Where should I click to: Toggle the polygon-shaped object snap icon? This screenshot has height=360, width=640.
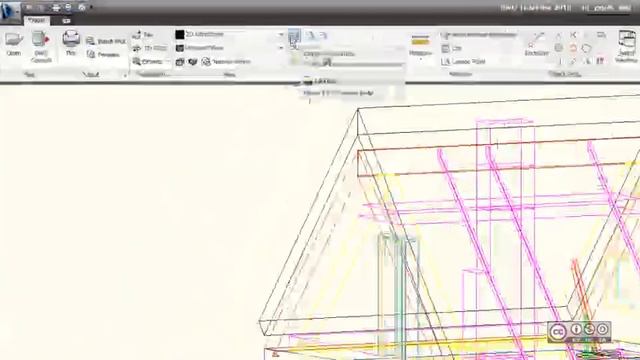587,48
